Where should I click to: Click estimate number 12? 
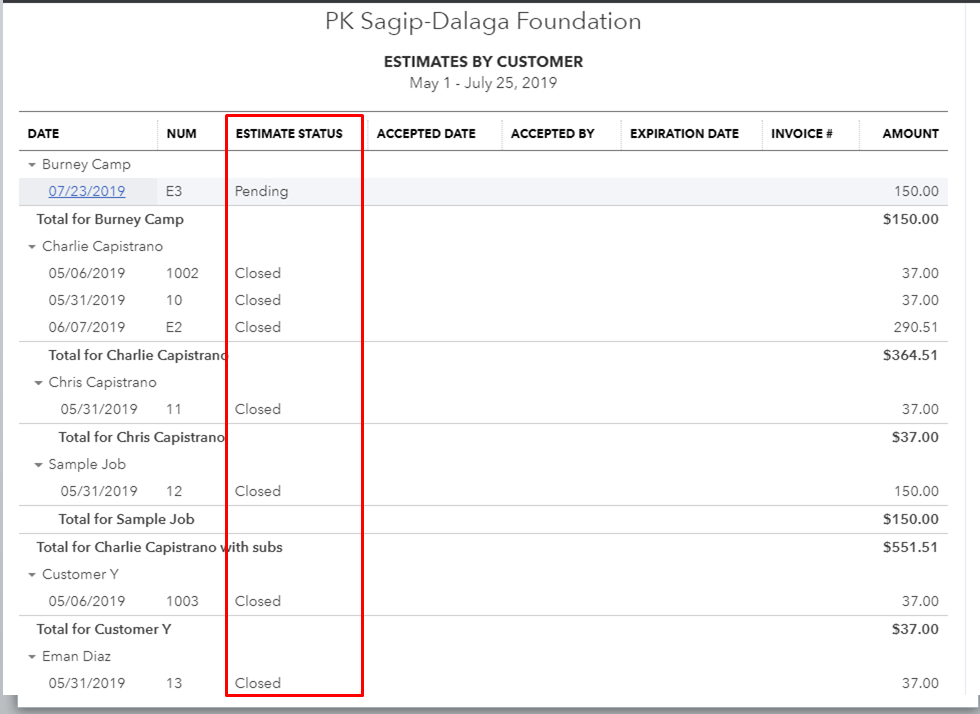(174, 491)
